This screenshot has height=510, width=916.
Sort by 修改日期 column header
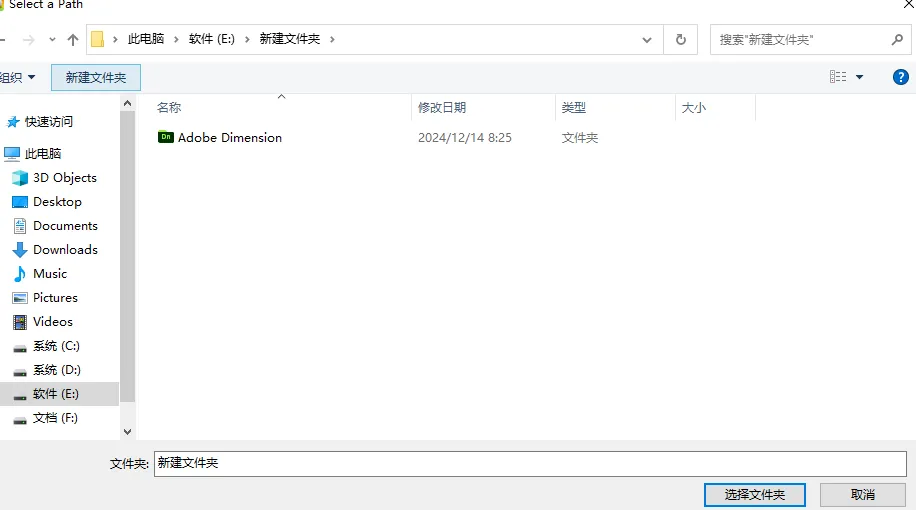tap(442, 107)
